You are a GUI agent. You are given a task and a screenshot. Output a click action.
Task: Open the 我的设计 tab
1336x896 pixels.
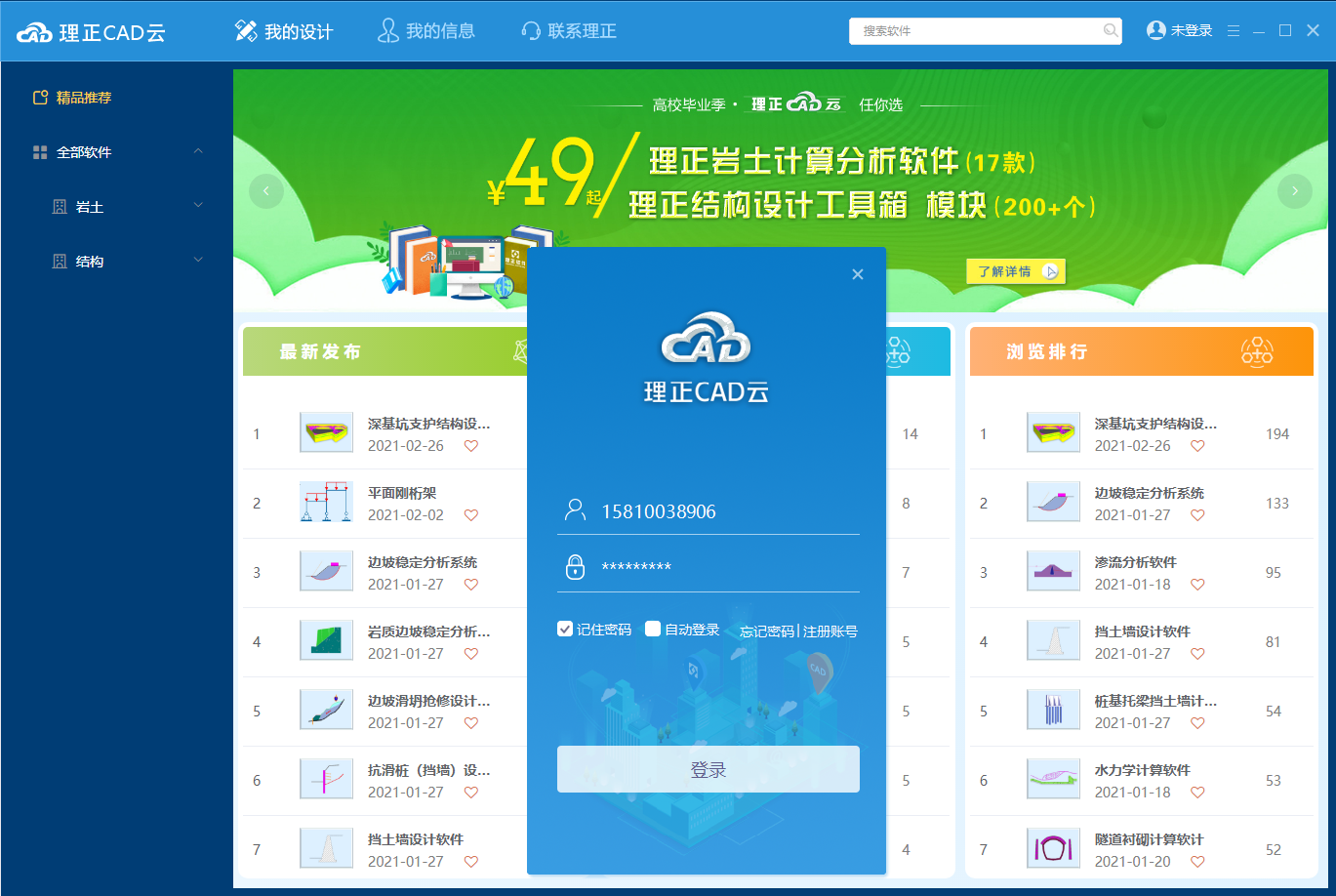pos(284,31)
